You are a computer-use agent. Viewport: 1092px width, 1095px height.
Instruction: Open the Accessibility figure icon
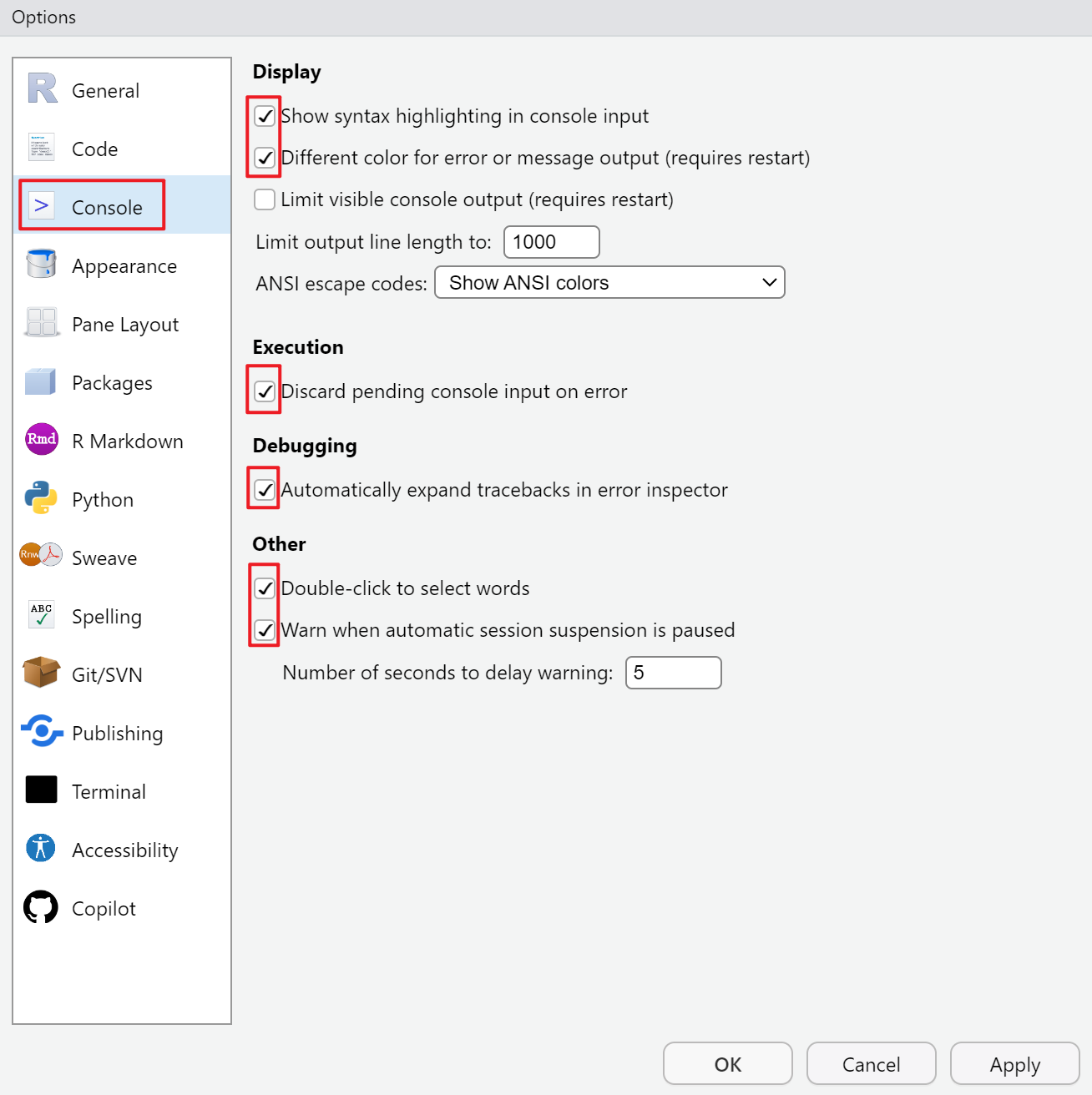(41, 848)
